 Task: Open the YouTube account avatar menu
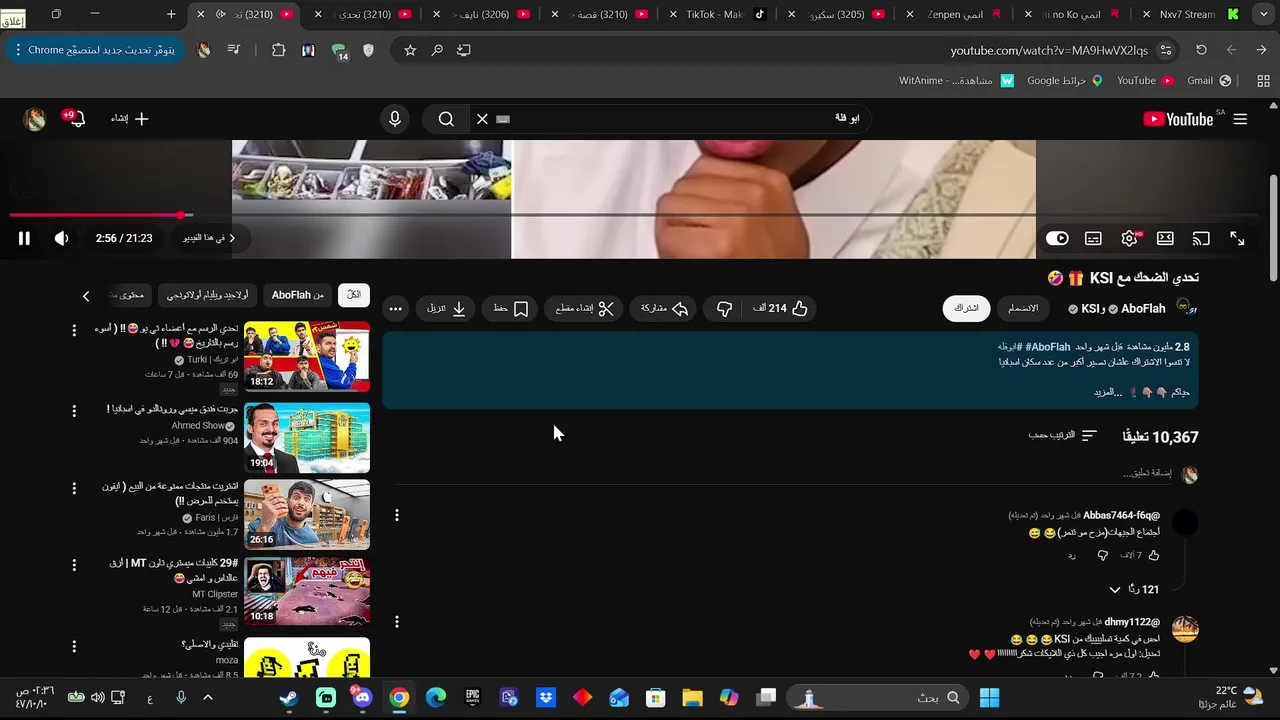pyautogui.click(x=35, y=119)
